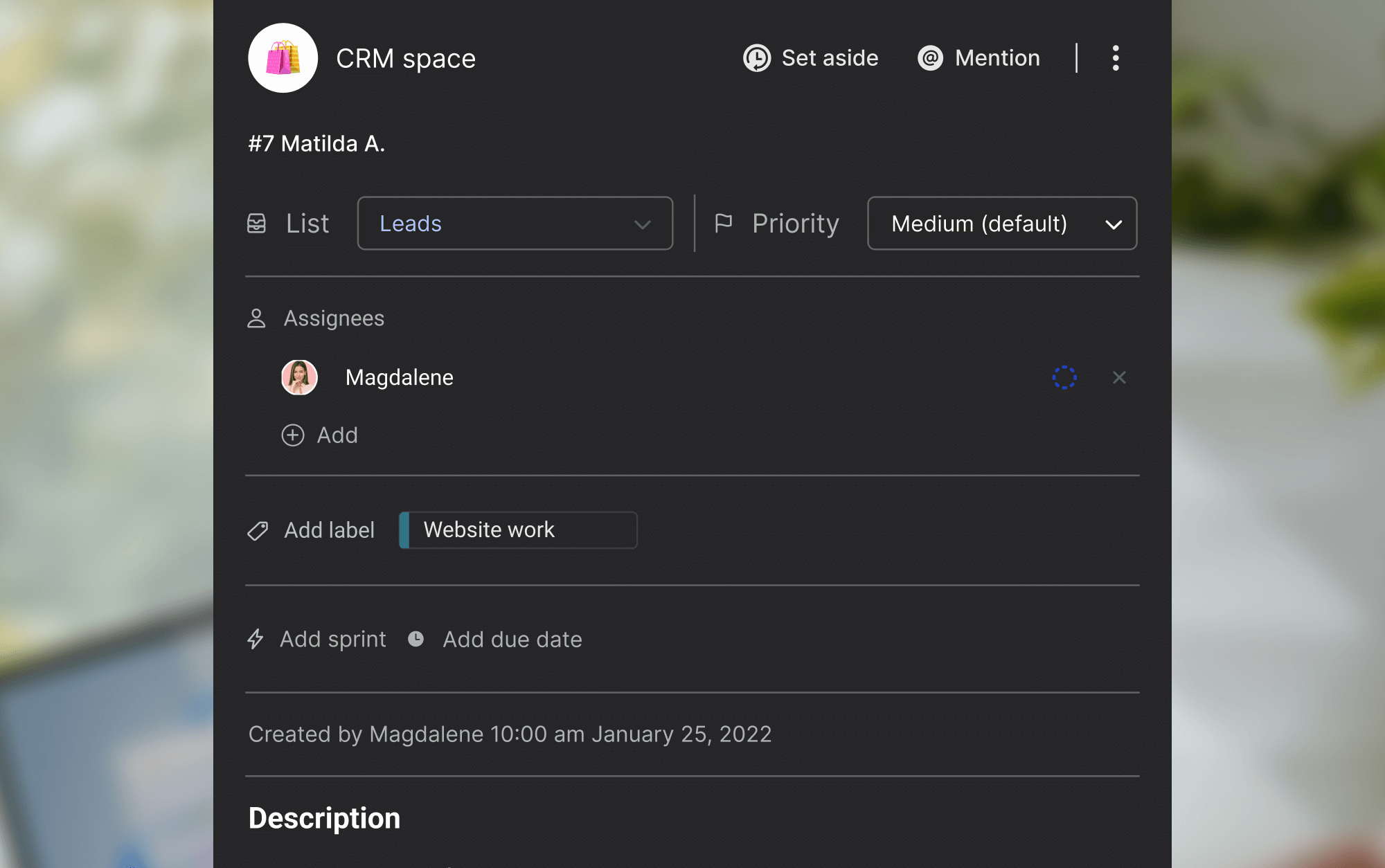Viewport: 1385px width, 868px height.
Task: Open the three-dot more options menu
Action: [x=1115, y=58]
